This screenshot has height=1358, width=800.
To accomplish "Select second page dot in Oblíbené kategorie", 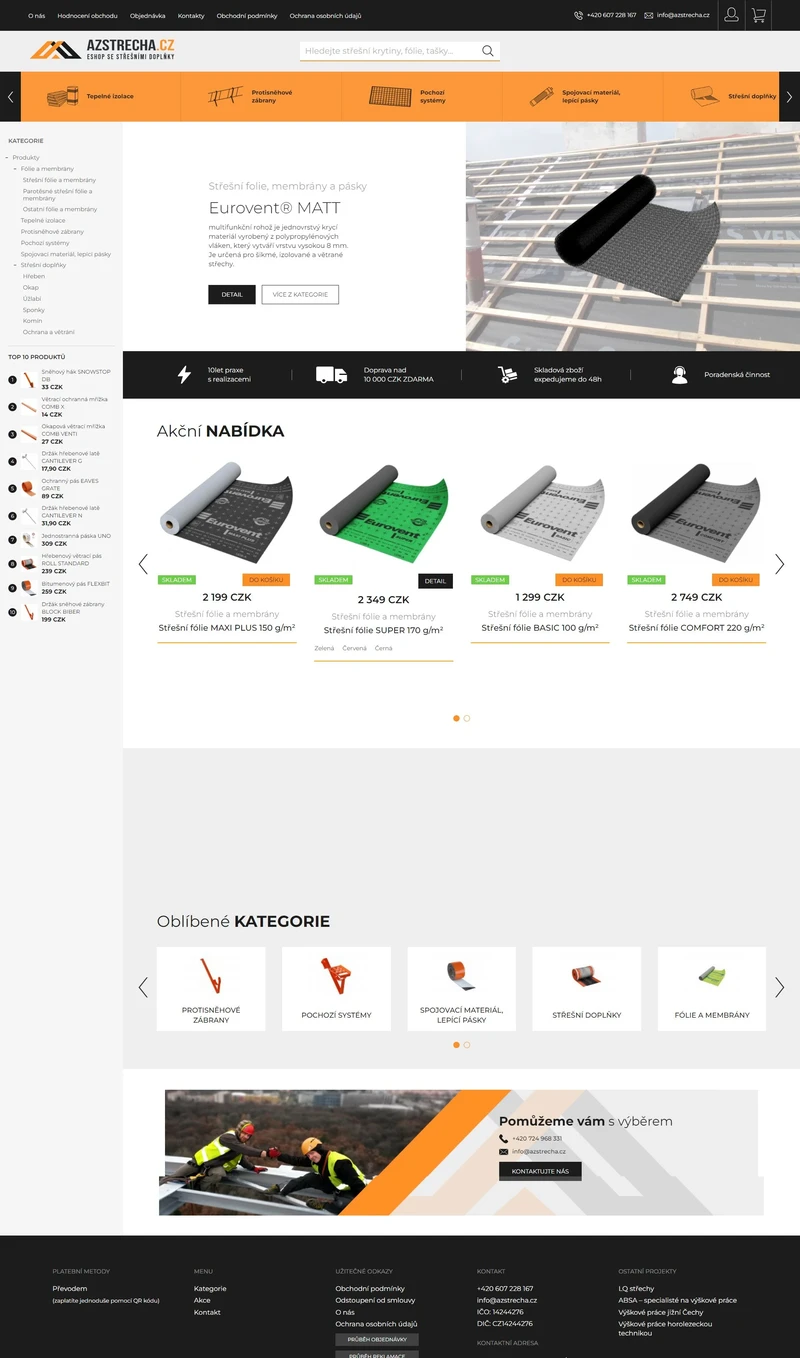I will click(467, 1045).
